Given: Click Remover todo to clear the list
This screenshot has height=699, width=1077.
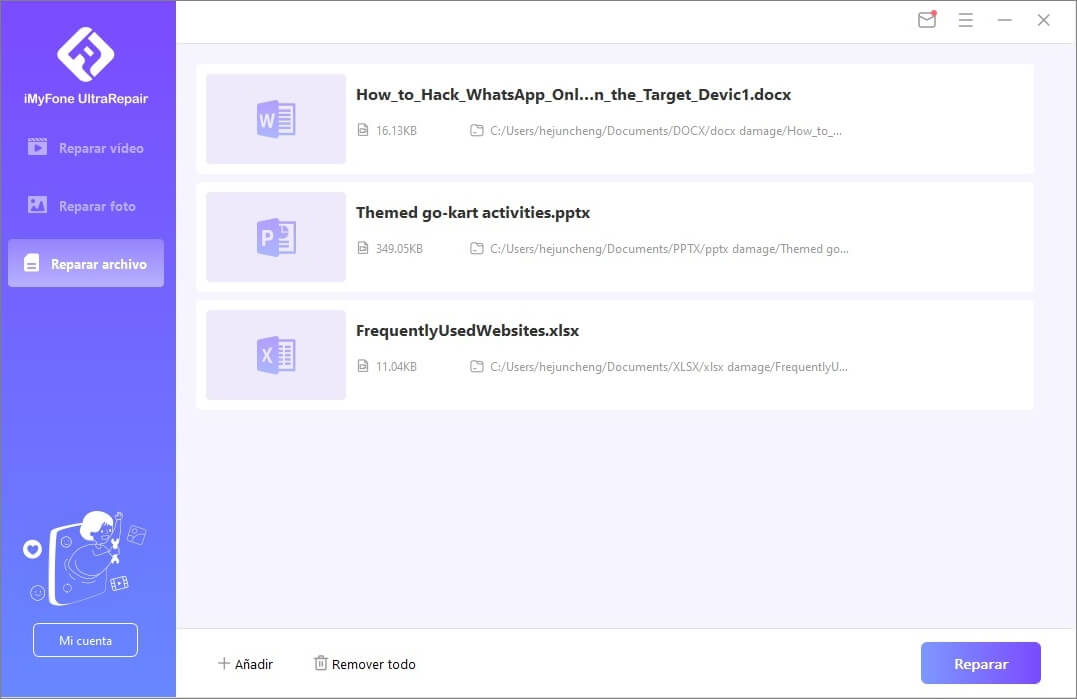Looking at the screenshot, I should pyautogui.click(x=373, y=663).
